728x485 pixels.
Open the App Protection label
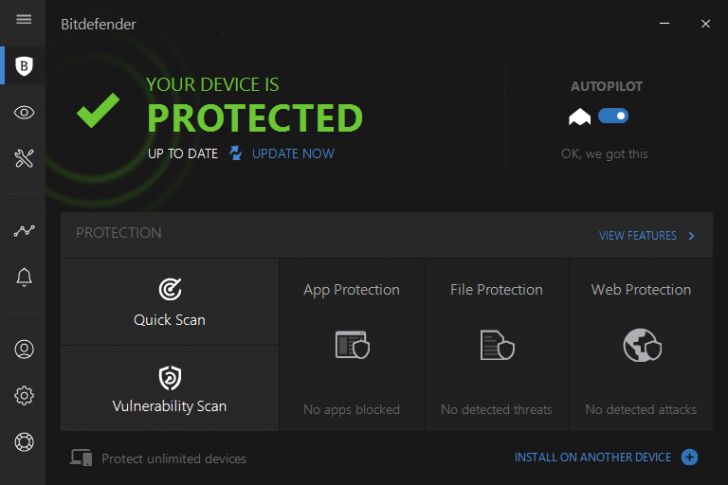point(351,290)
